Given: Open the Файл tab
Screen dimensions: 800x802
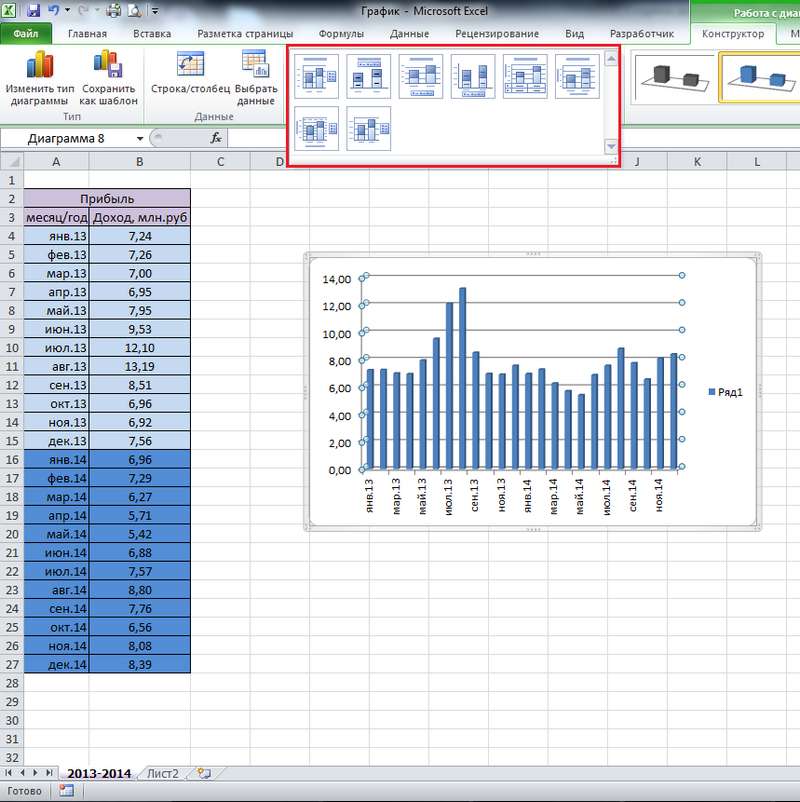Looking at the screenshot, I should (x=26, y=34).
